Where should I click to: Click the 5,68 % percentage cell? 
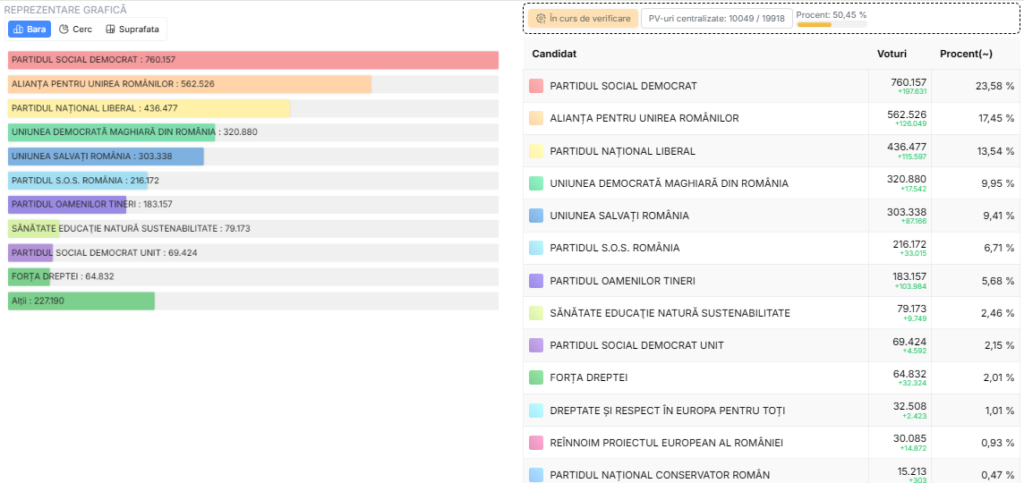pyautogui.click(x=977, y=281)
